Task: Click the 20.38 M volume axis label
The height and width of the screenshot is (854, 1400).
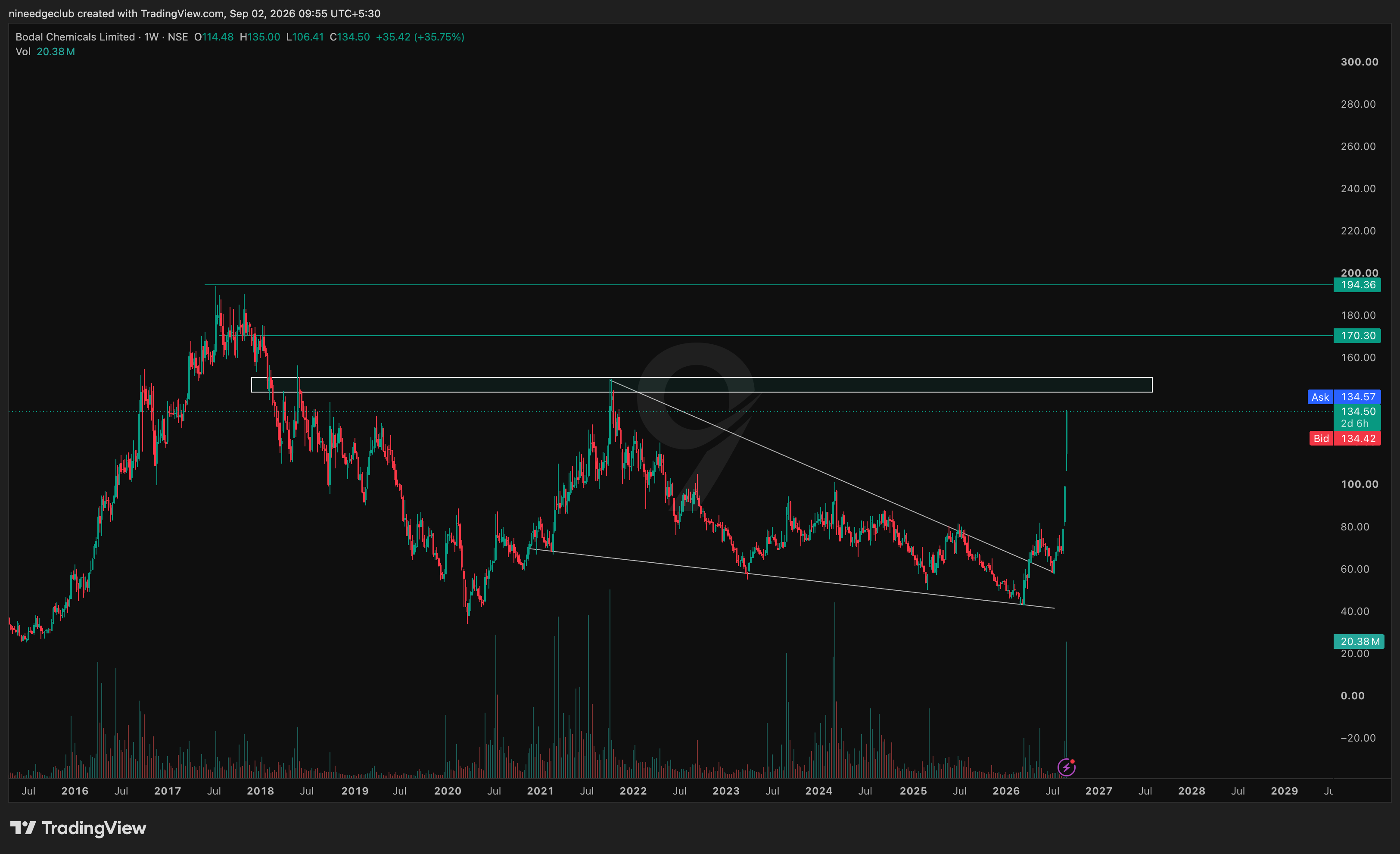Action: click(1359, 642)
